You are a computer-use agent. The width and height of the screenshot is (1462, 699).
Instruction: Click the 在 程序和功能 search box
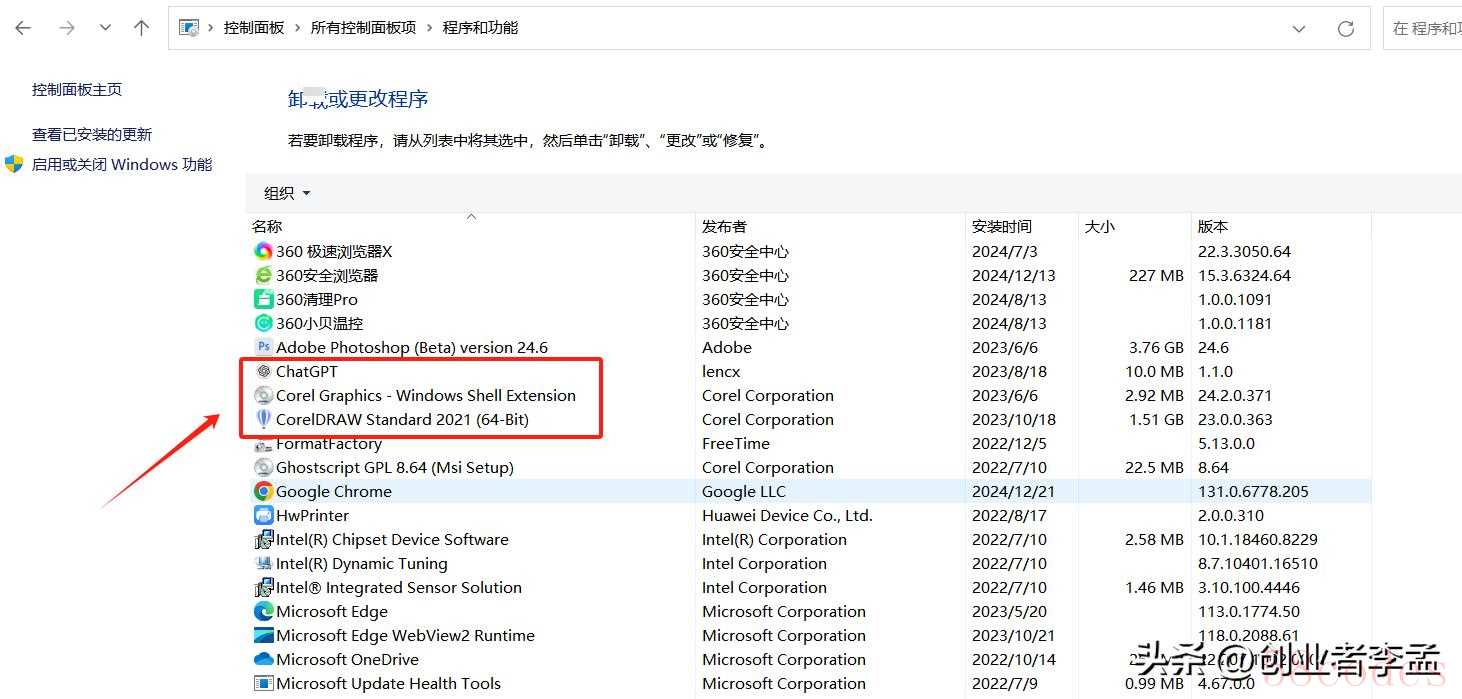[x=1424, y=29]
